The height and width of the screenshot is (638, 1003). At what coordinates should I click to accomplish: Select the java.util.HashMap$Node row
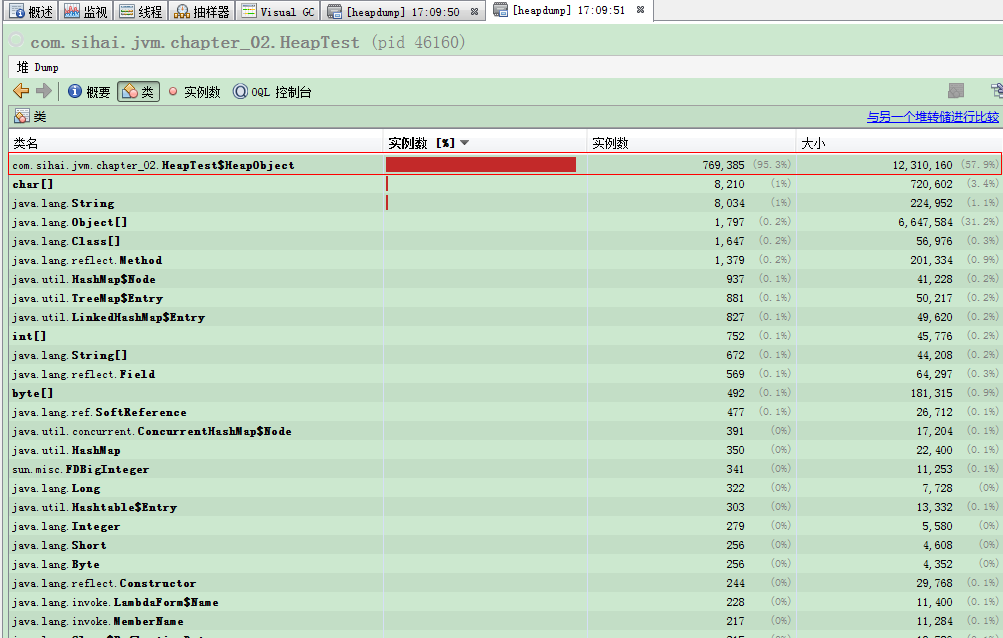(x=505, y=279)
